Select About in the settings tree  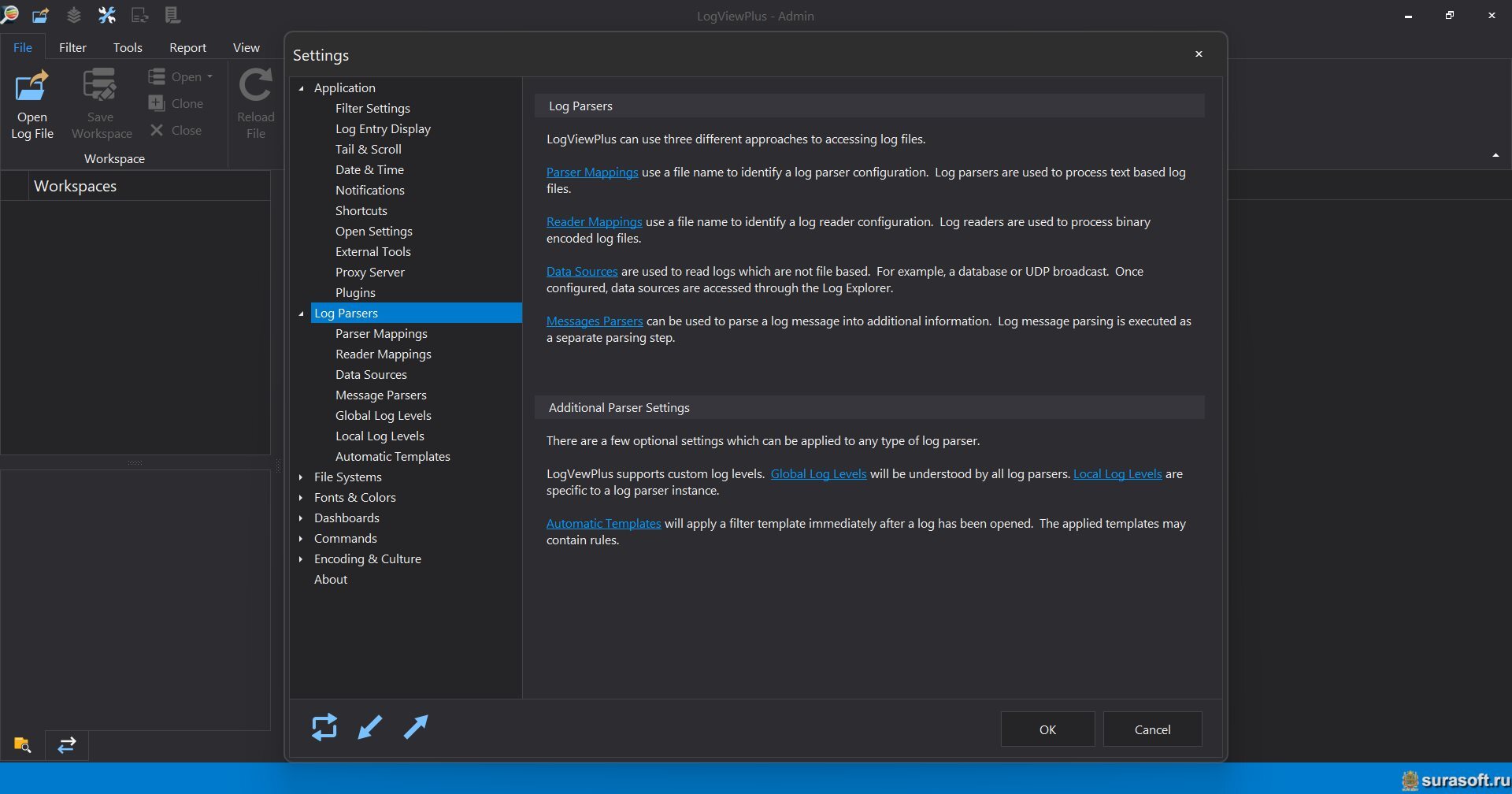pos(330,579)
